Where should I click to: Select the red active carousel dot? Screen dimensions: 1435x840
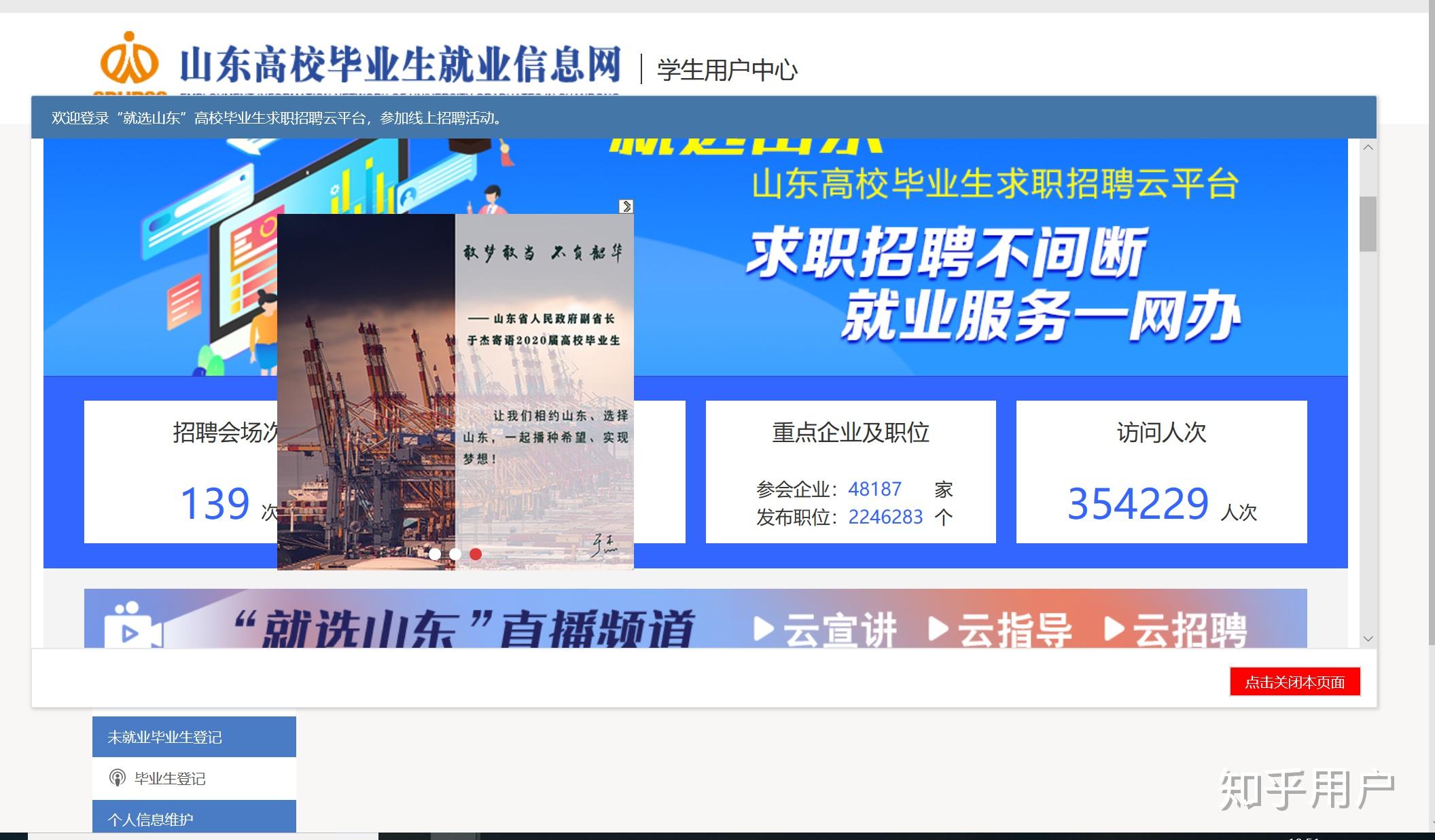coord(476,554)
